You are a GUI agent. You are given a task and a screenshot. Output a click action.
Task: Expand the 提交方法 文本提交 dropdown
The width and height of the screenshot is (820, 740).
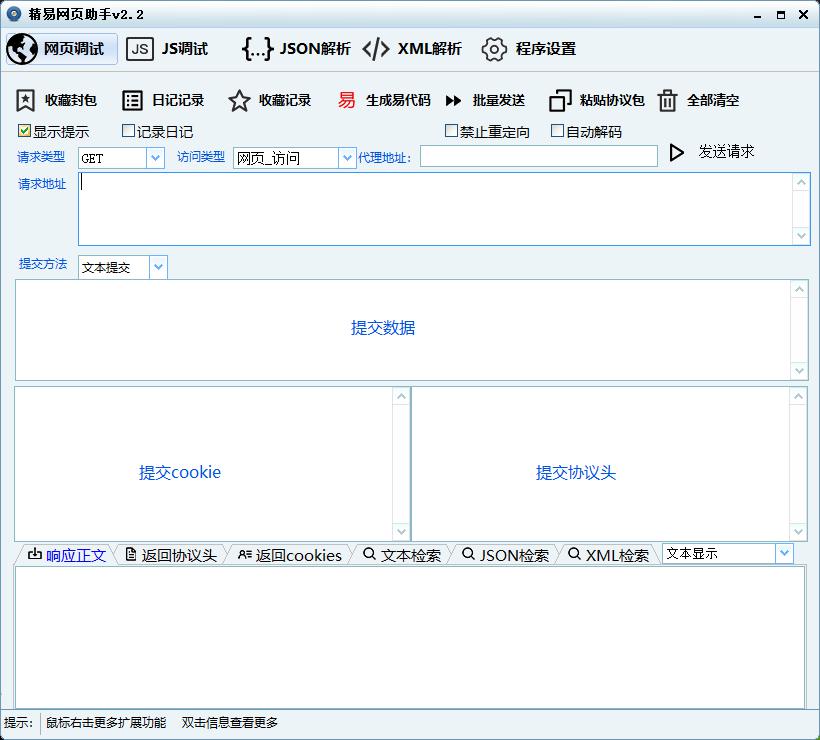158,268
